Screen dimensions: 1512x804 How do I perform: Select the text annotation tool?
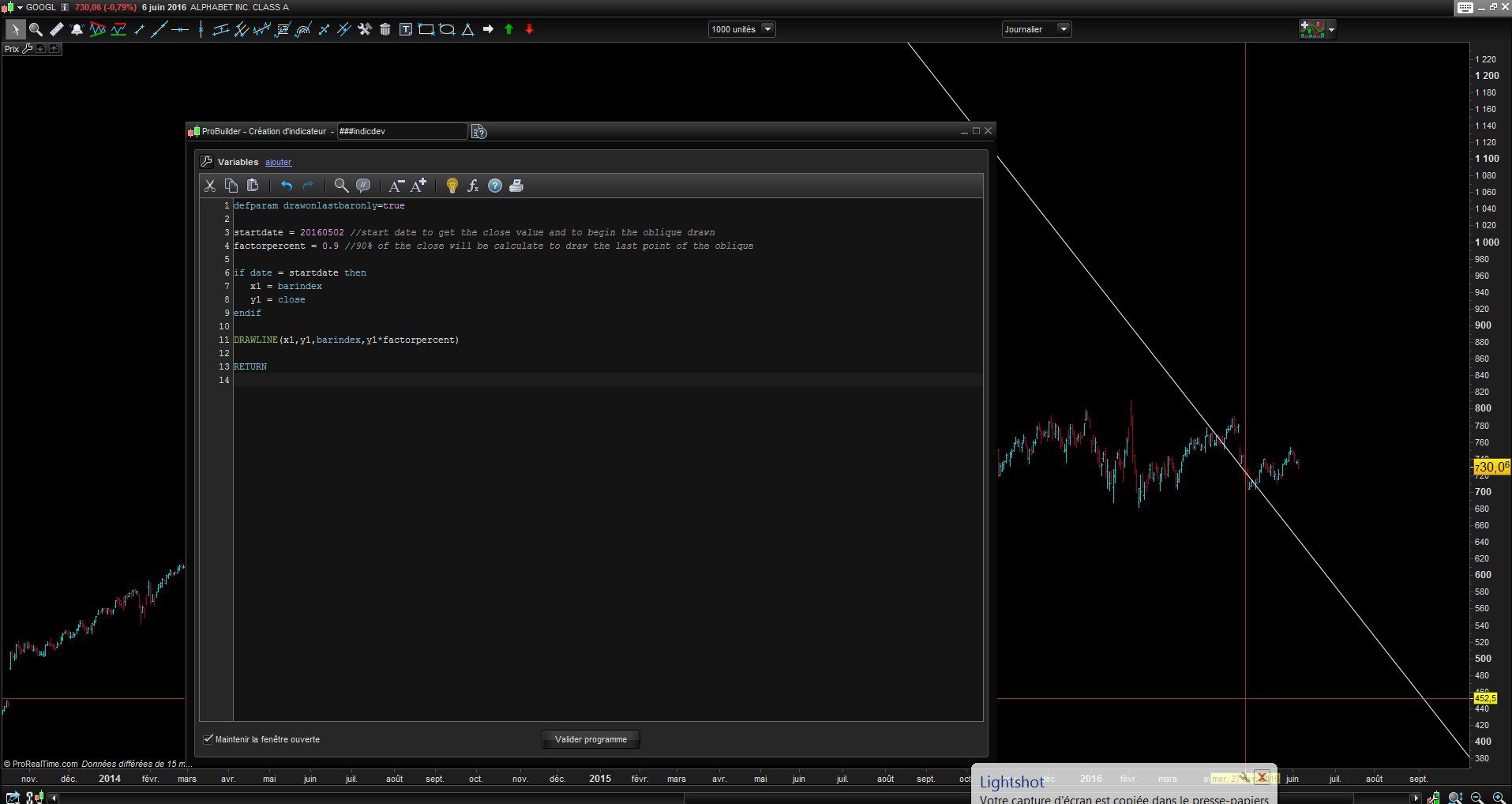click(406, 29)
